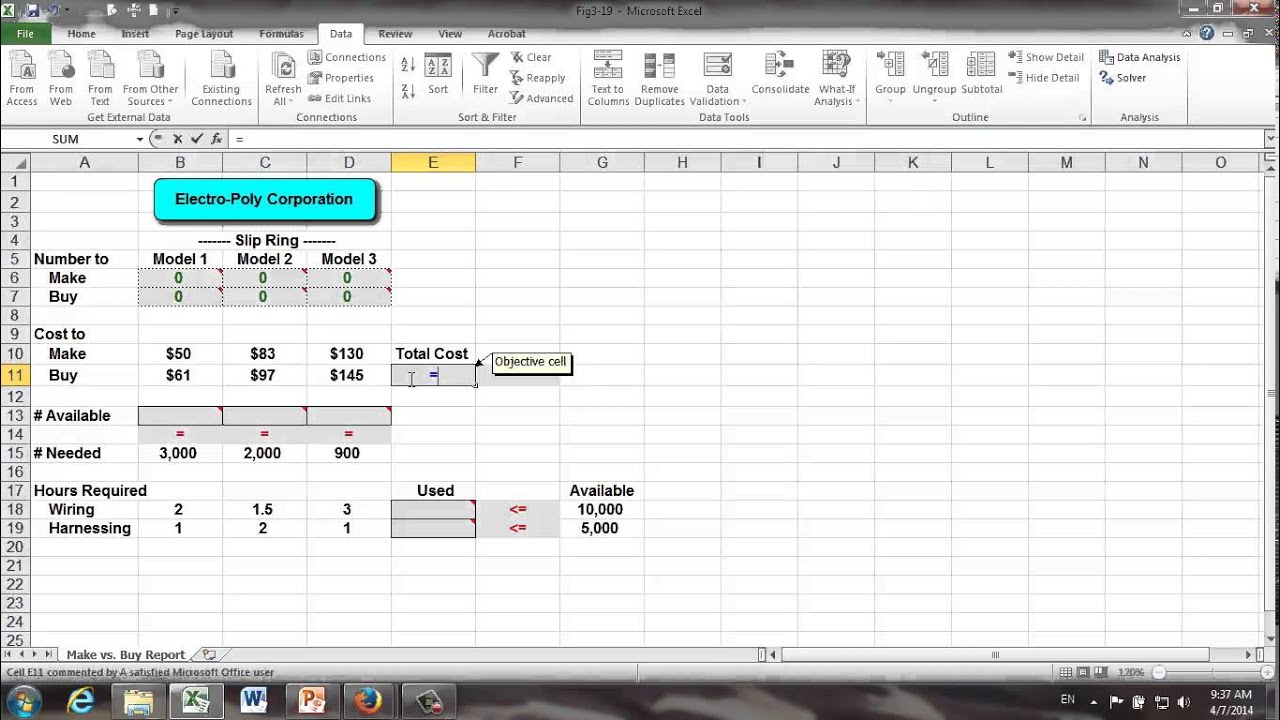The height and width of the screenshot is (720, 1280).
Task: Open Firefox from the taskbar
Action: pyautogui.click(x=368, y=700)
